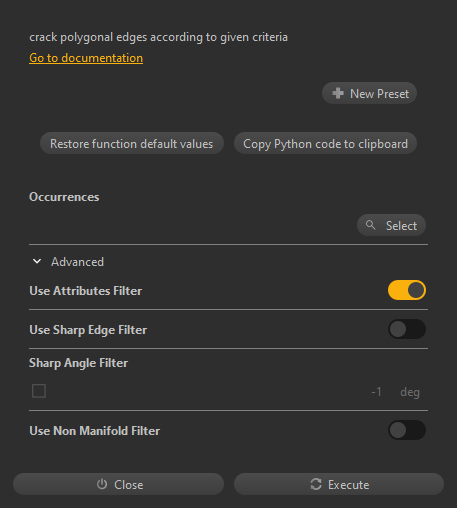Click the power icon on the Close button
The width and height of the screenshot is (457, 508).
(102, 484)
